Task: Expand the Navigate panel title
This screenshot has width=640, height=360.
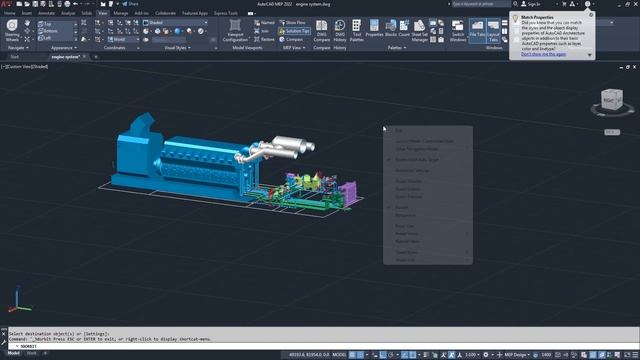Action: tap(18, 48)
